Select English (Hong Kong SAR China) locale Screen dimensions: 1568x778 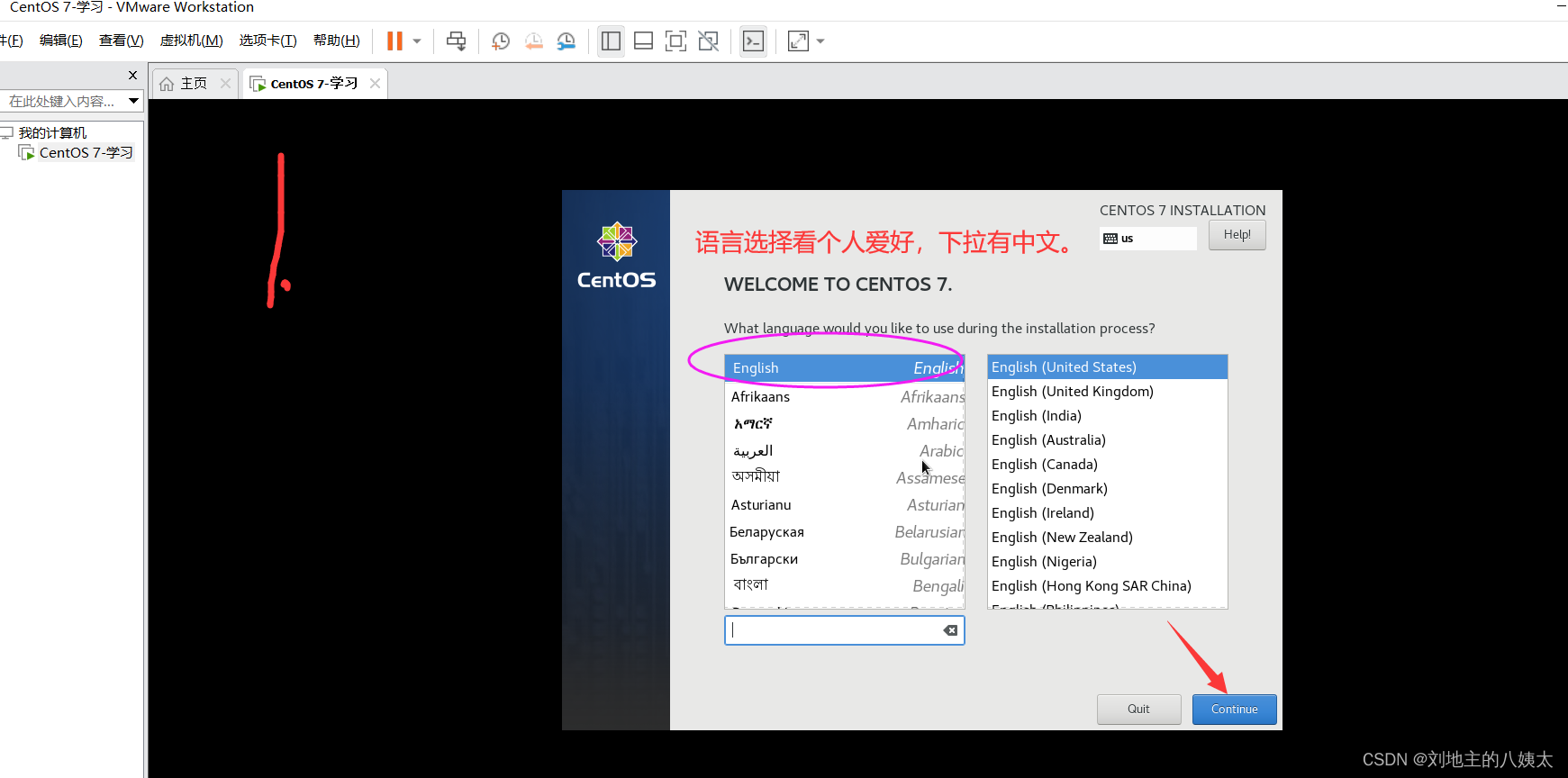1108,586
